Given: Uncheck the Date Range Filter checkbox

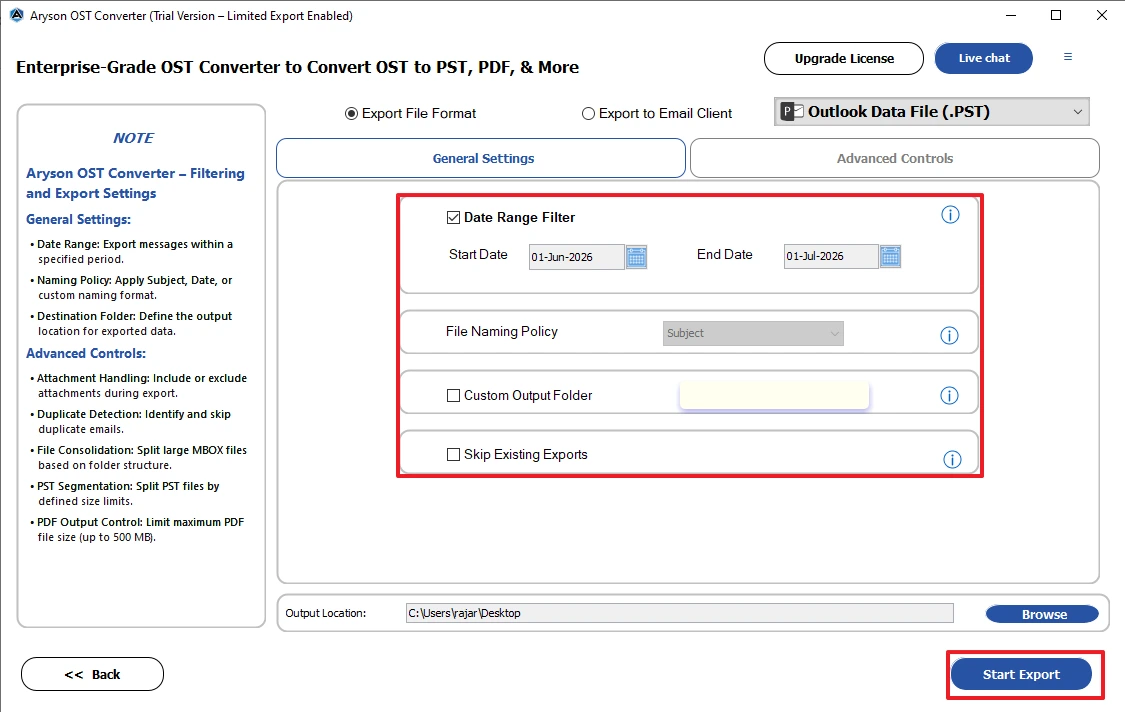Looking at the screenshot, I should click(x=453, y=217).
